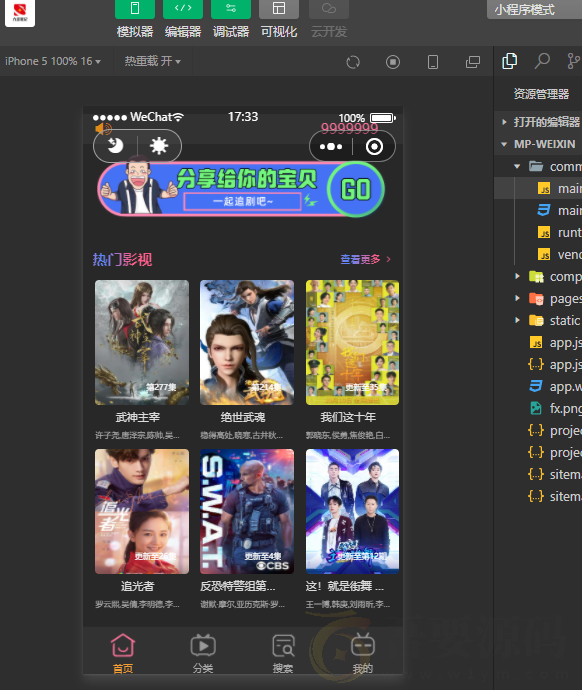This screenshot has height=690, width=582.
Task: Open the file explorer copy-pages icon
Action: (509, 61)
